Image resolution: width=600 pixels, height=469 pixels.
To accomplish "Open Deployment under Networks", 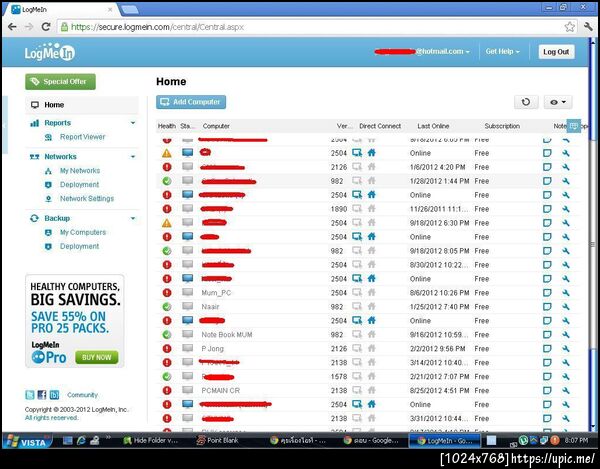I will tap(79, 184).
